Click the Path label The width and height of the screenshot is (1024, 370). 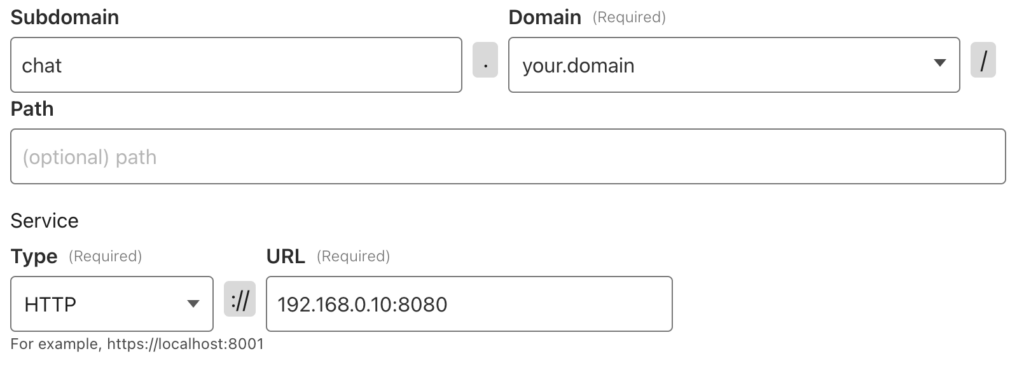pyautogui.click(x=32, y=108)
